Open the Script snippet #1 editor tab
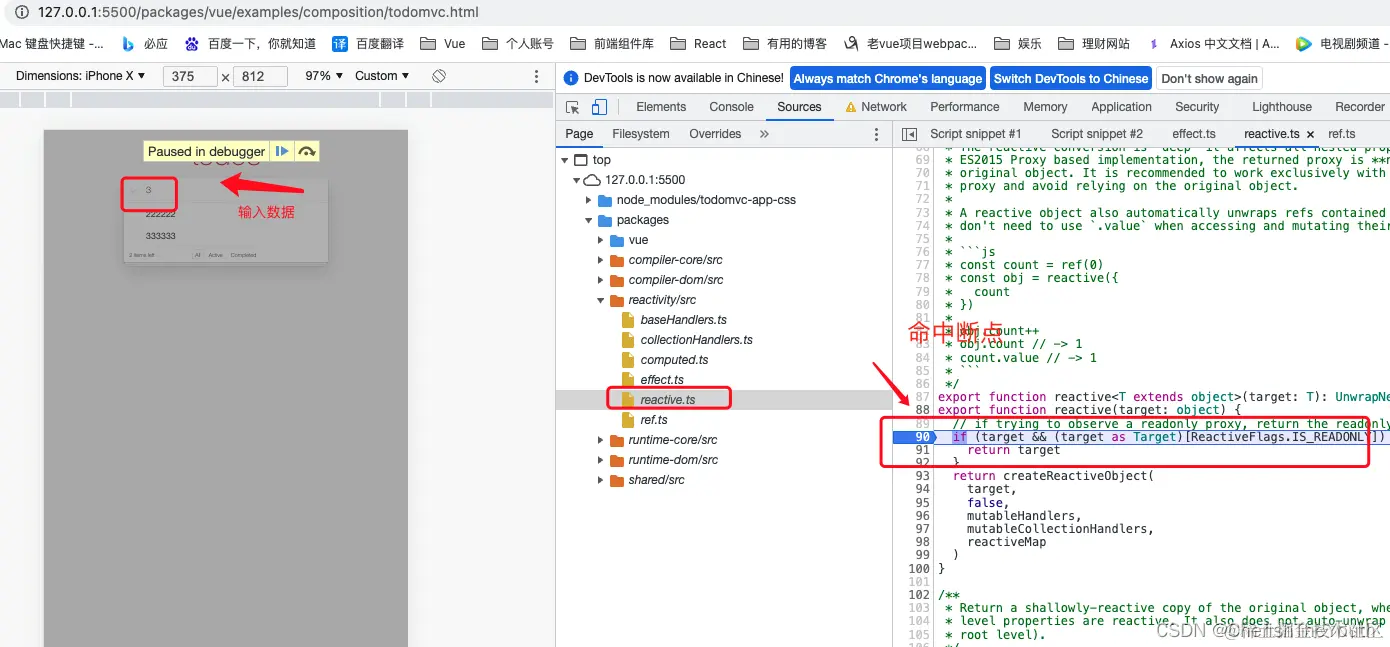 975,134
